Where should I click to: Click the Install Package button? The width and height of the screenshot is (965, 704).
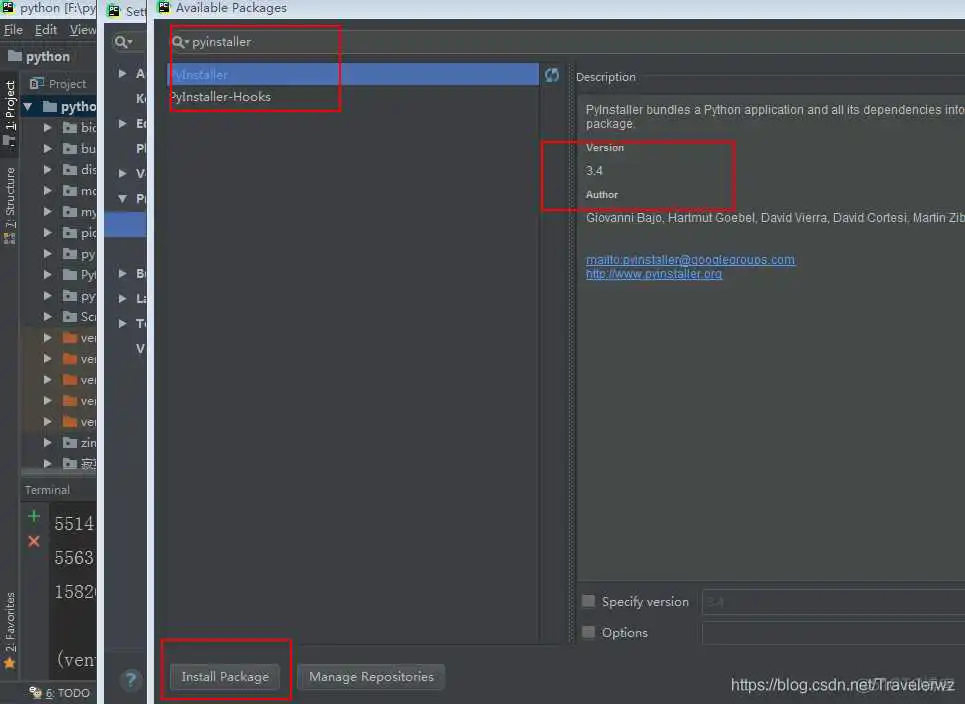(225, 677)
